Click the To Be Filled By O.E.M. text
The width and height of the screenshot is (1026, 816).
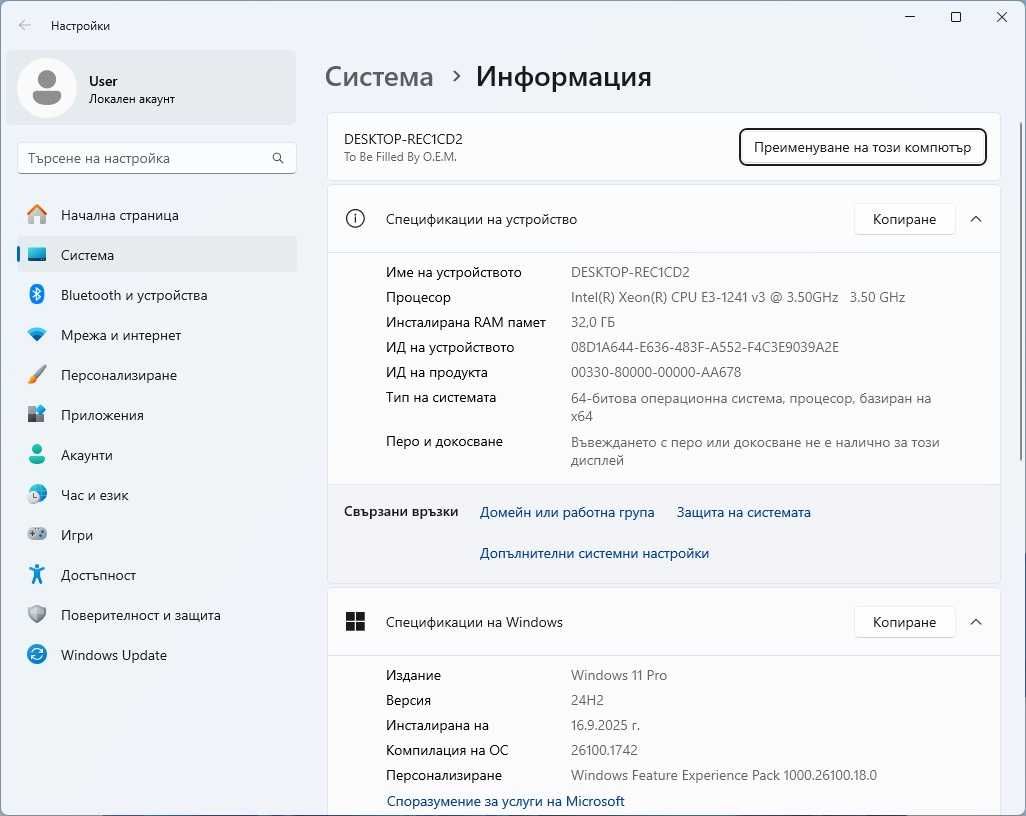[x=400, y=157]
